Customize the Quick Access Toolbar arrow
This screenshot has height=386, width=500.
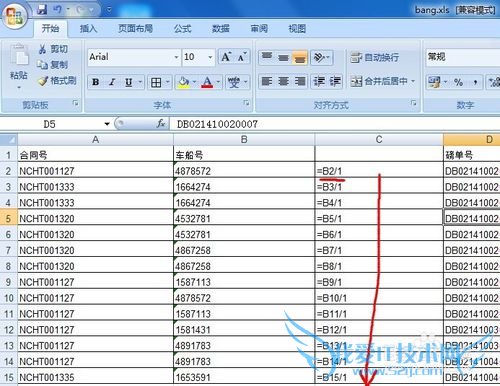click(x=109, y=10)
